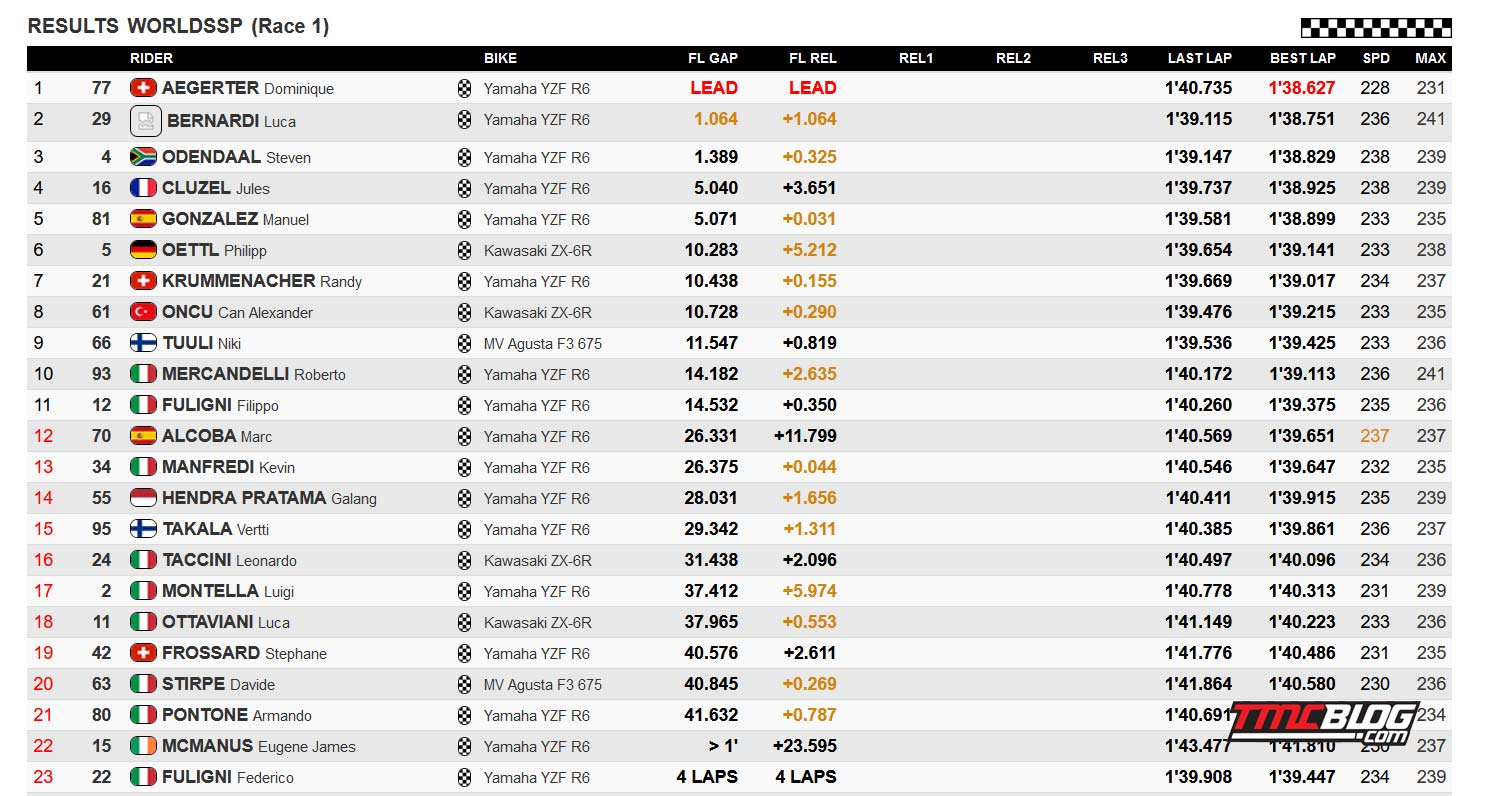
Task: Click the checkered flag icon in Odendaal's row
Action: [x=464, y=157]
